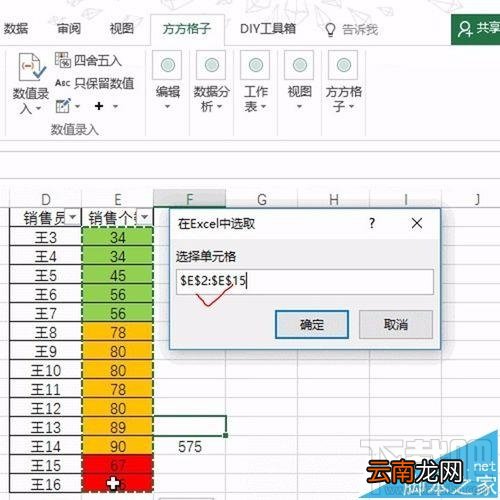Open the 工作表 group button
500x500 pixels.
tap(255, 82)
